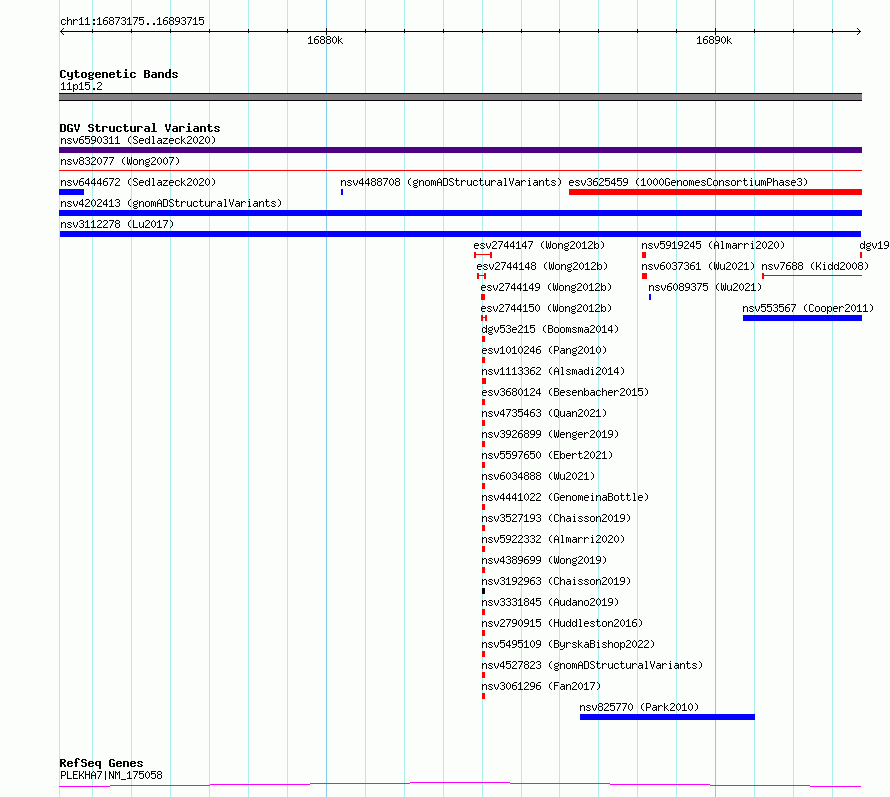Click the nsv6444672 (Sedlazeck2020) label
Image resolution: width=890 pixels, height=797 pixels.
pos(138,182)
